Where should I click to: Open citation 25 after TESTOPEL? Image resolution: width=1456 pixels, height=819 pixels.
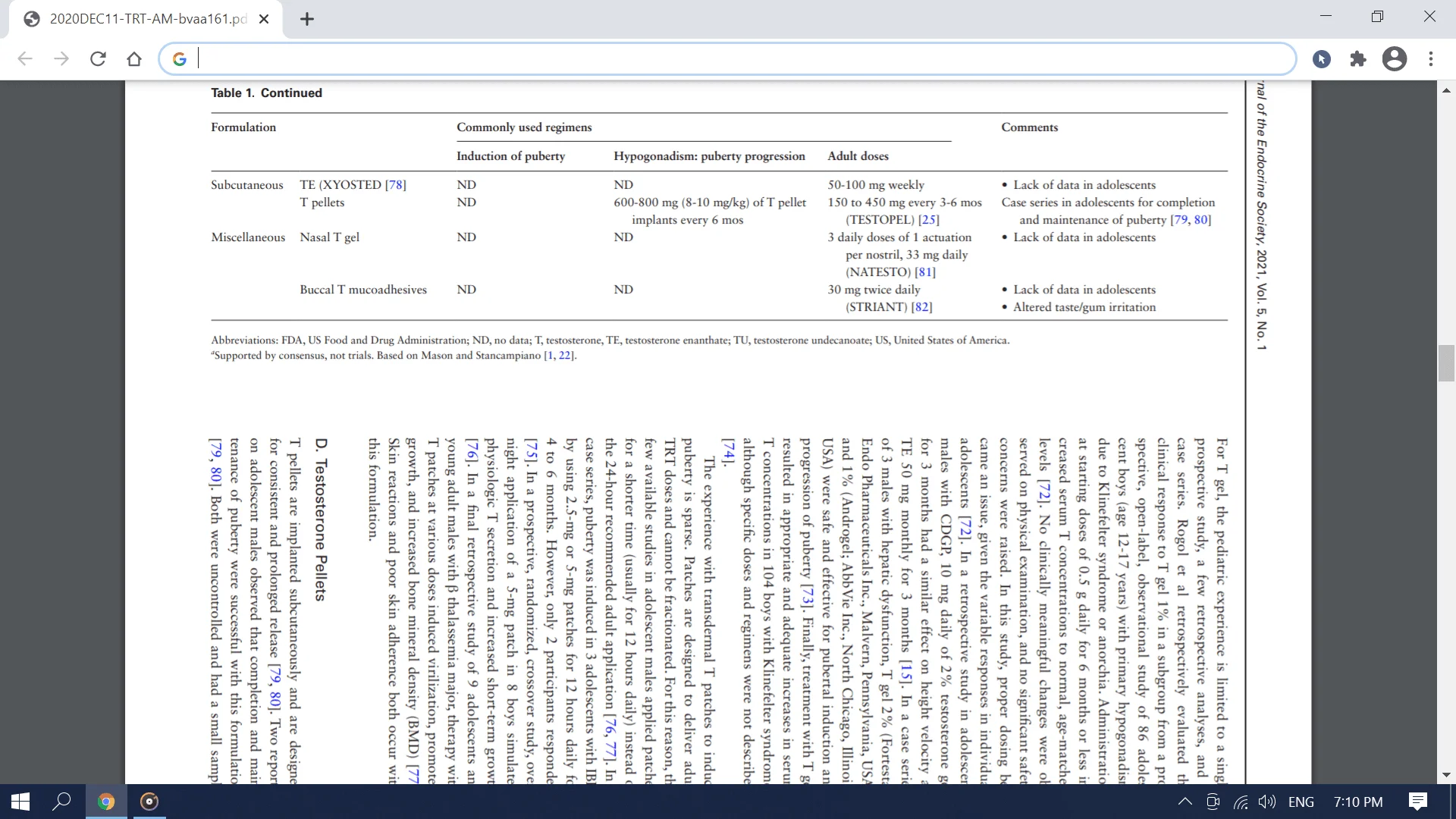pyautogui.click(x=928, y=220)
